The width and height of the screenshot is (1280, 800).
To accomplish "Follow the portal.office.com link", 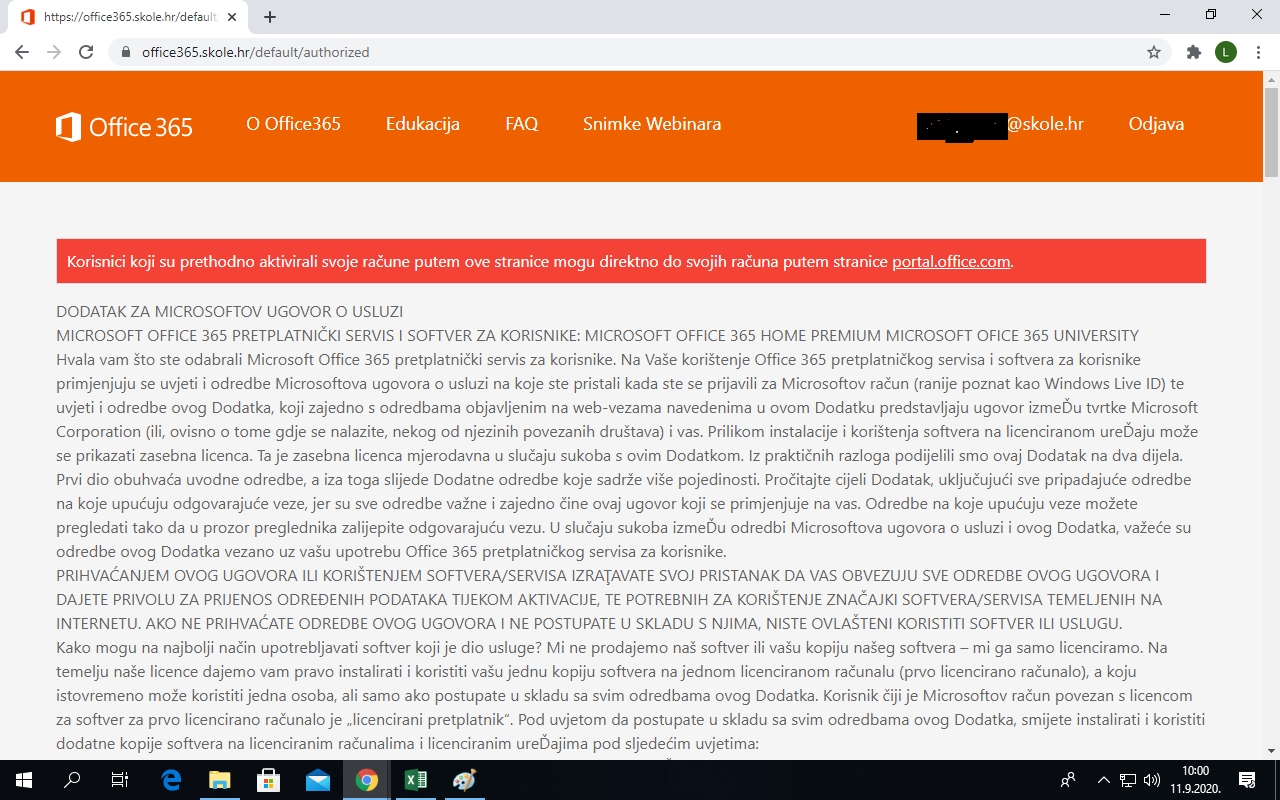I will (x=951, y=262).
